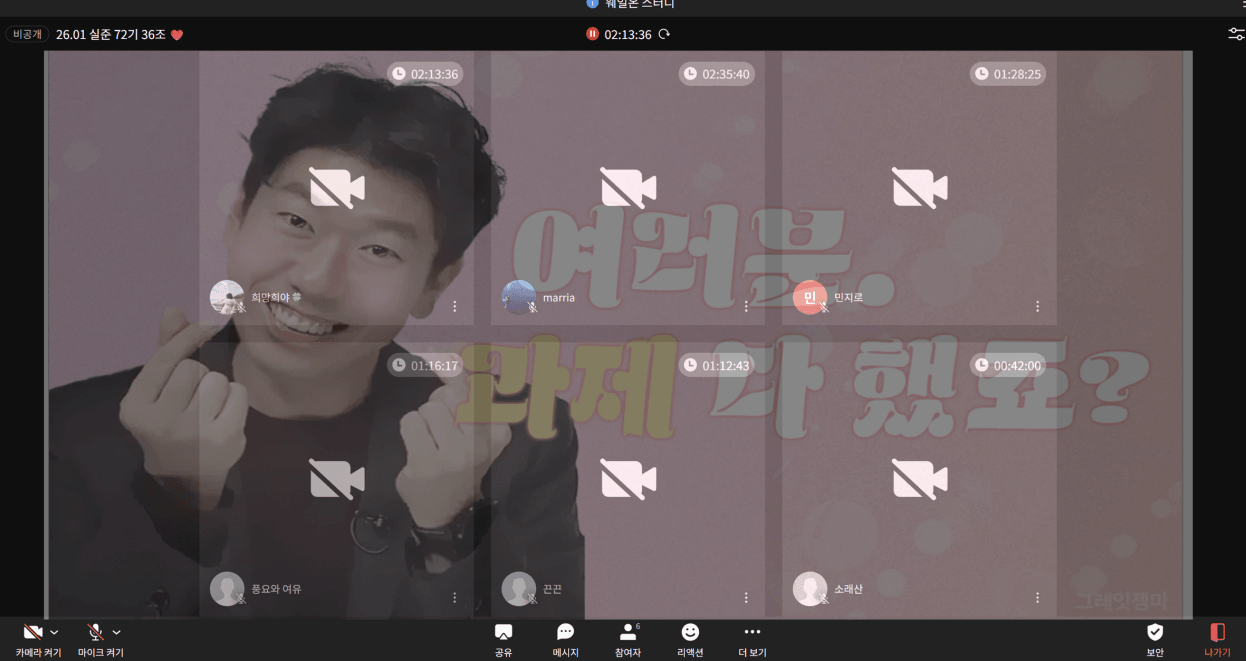Expand camera options arrow
The image size is (1246, 661).
[x=54, y=632]
